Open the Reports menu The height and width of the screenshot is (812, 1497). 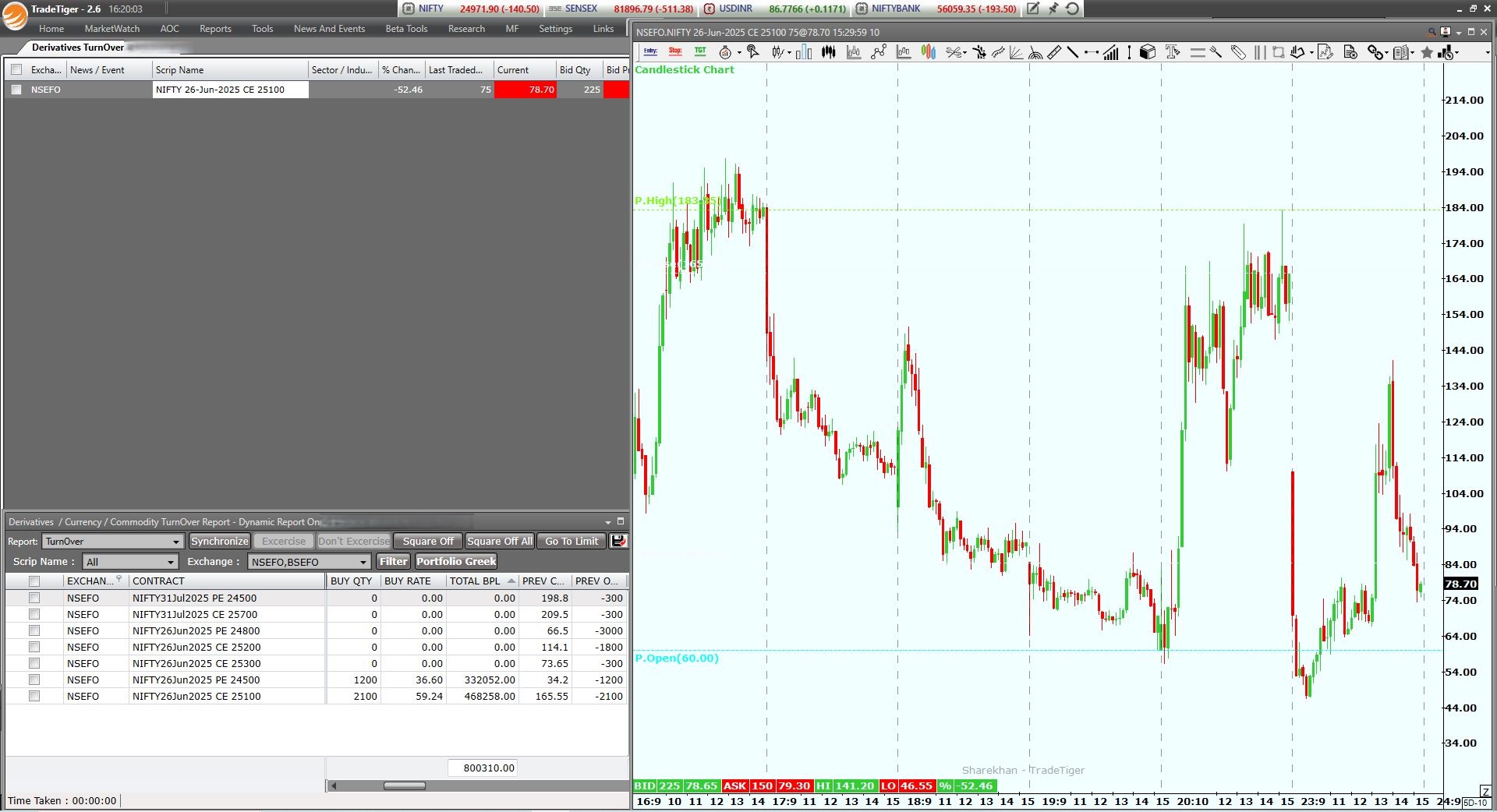pyautogui.click(x=215, y=29)
